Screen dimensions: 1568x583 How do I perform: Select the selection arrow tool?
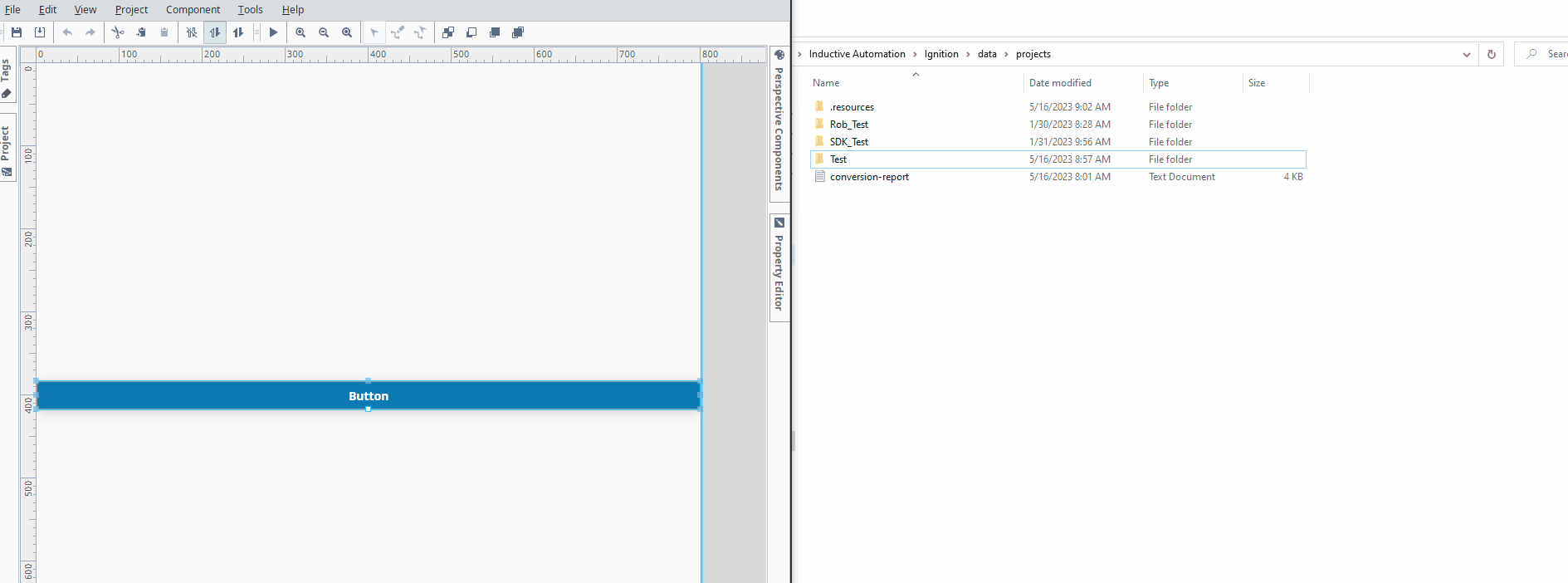point(374,32)
